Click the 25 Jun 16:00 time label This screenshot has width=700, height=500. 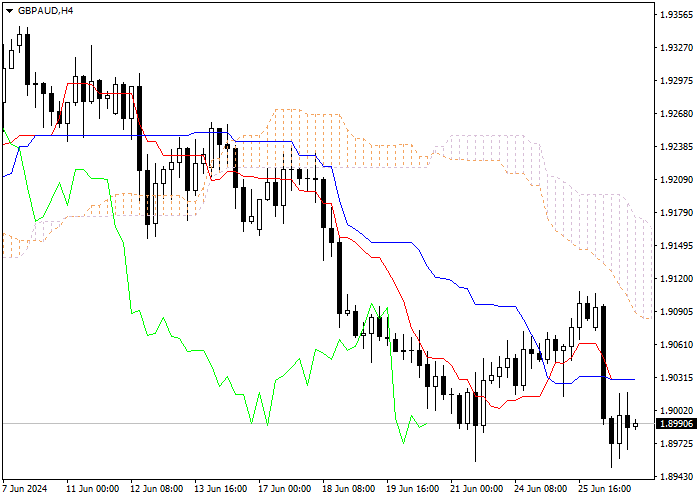point(604,489)
